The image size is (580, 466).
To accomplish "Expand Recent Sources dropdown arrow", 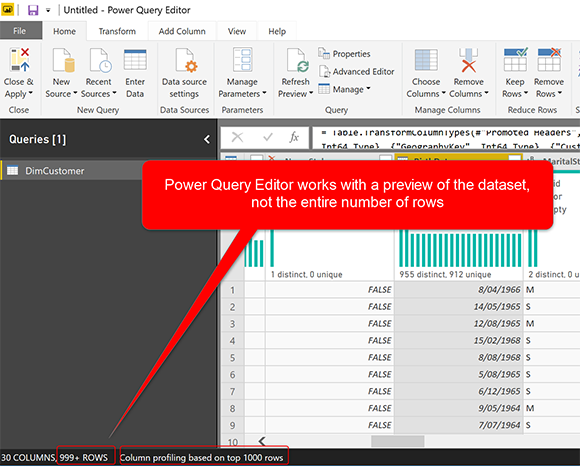I will point(114,93).
